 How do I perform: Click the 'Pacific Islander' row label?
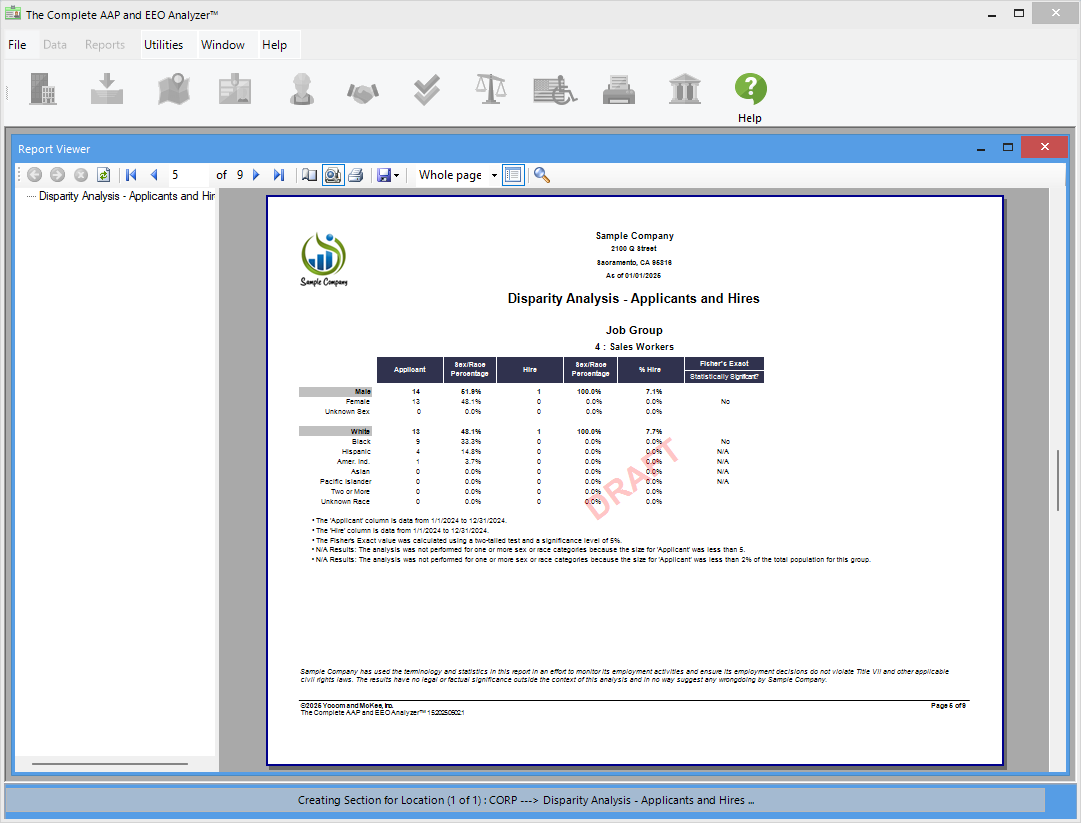(x=345, y=481)
